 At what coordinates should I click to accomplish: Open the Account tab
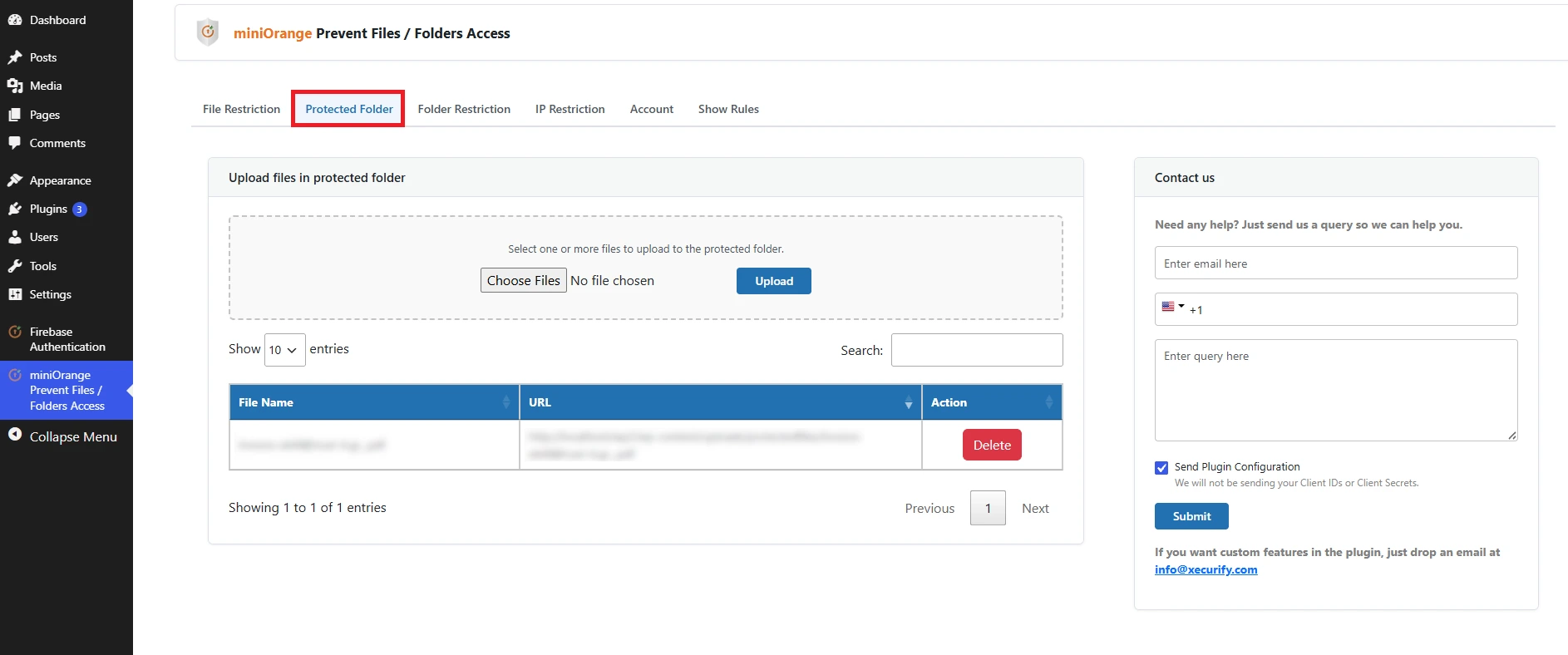pyautogui.click(x=652, y=109)
